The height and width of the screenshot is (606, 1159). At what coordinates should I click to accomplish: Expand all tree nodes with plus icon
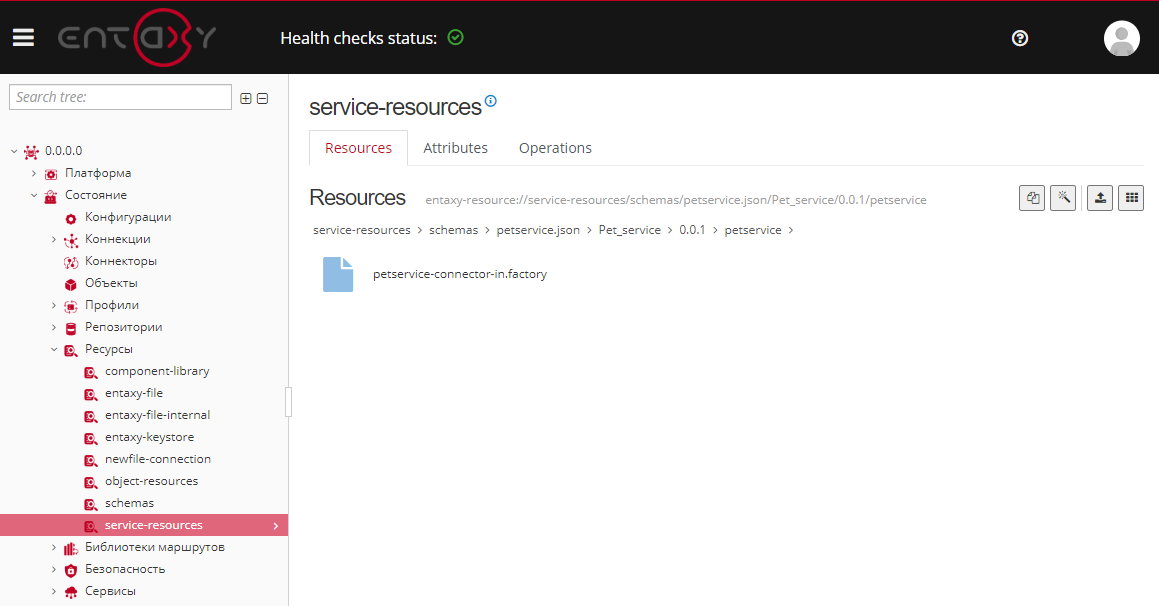click(246, 98)
